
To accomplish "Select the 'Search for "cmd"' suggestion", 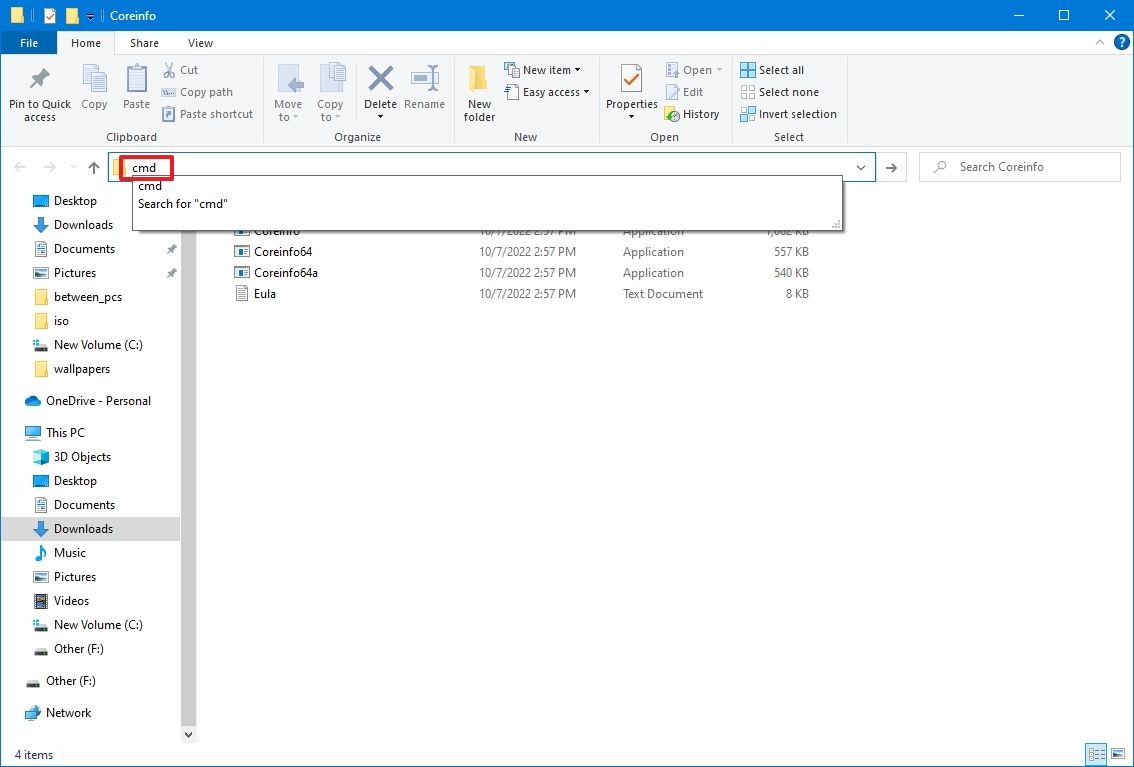I will 183,204.
